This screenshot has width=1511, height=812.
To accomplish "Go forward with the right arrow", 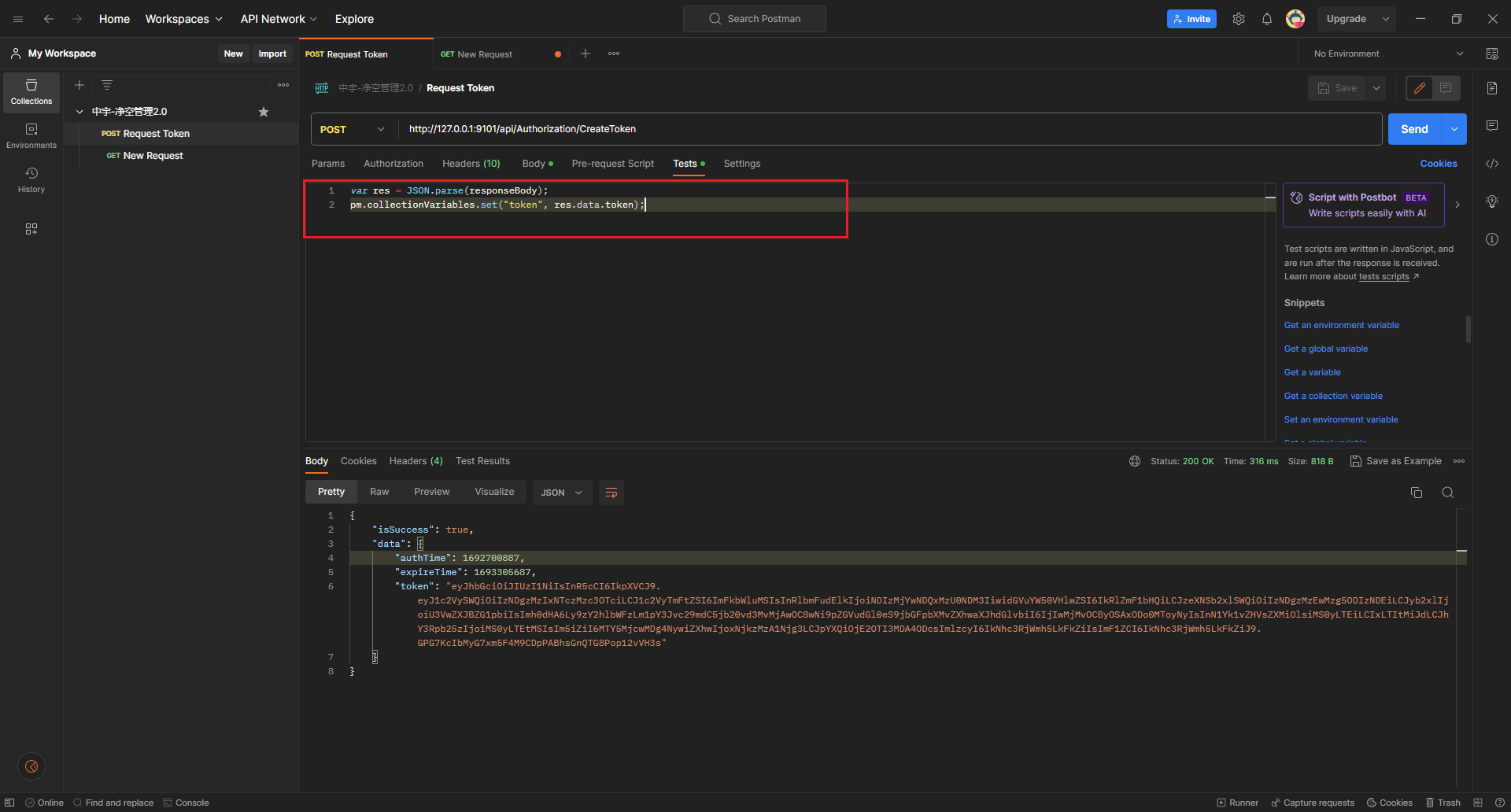I will click(77, 19).
